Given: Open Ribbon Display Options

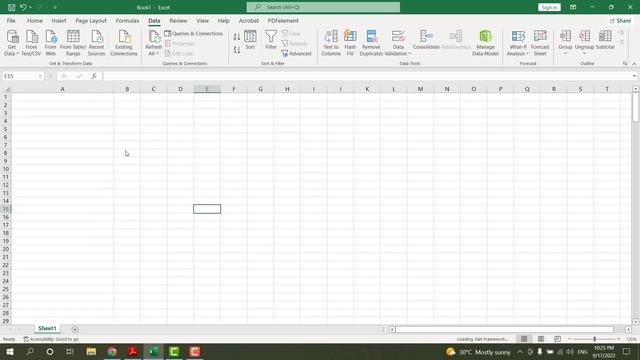Looking at the screenshot, I should (x=573, y=7).
